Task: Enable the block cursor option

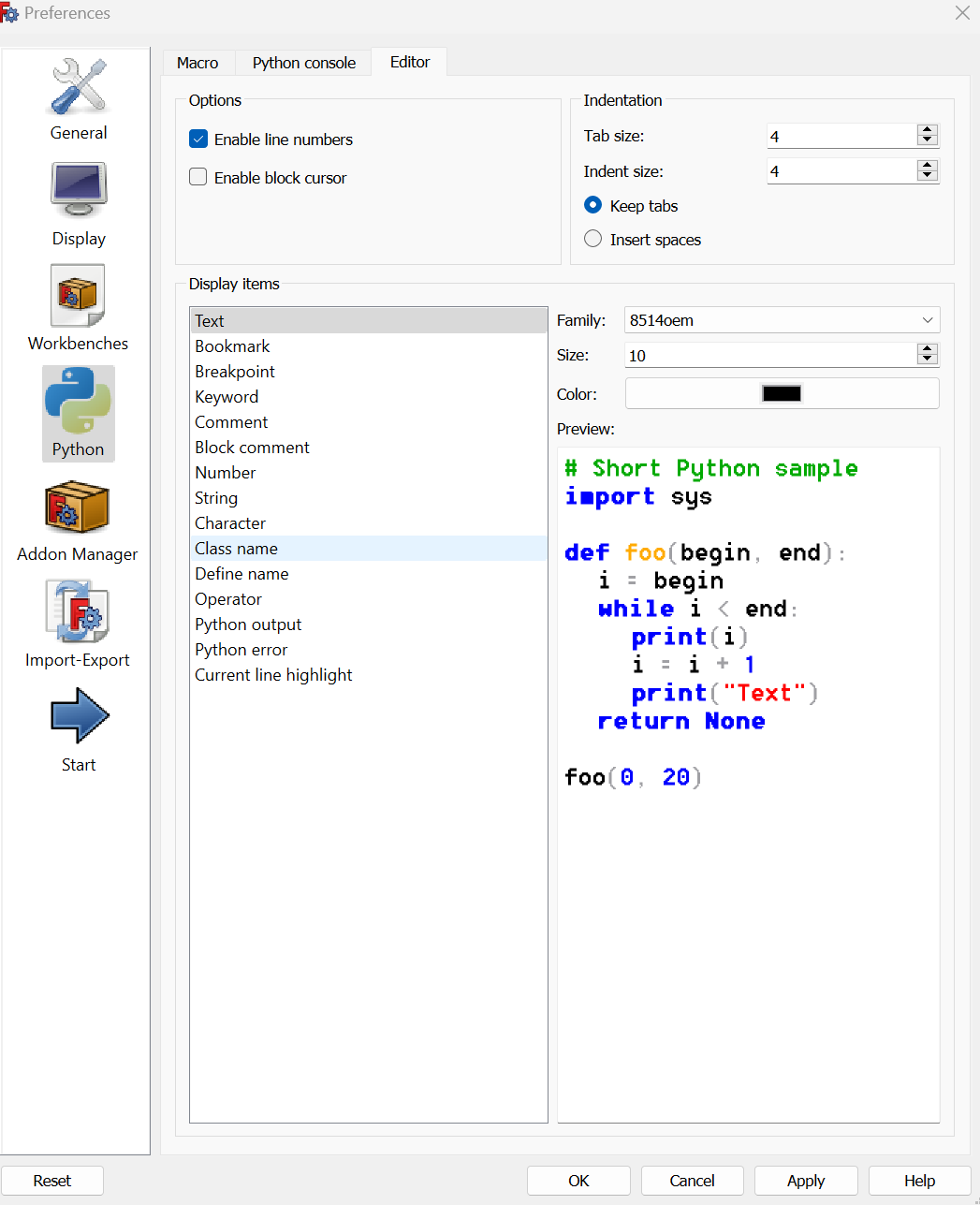Action: pos(198,177)
